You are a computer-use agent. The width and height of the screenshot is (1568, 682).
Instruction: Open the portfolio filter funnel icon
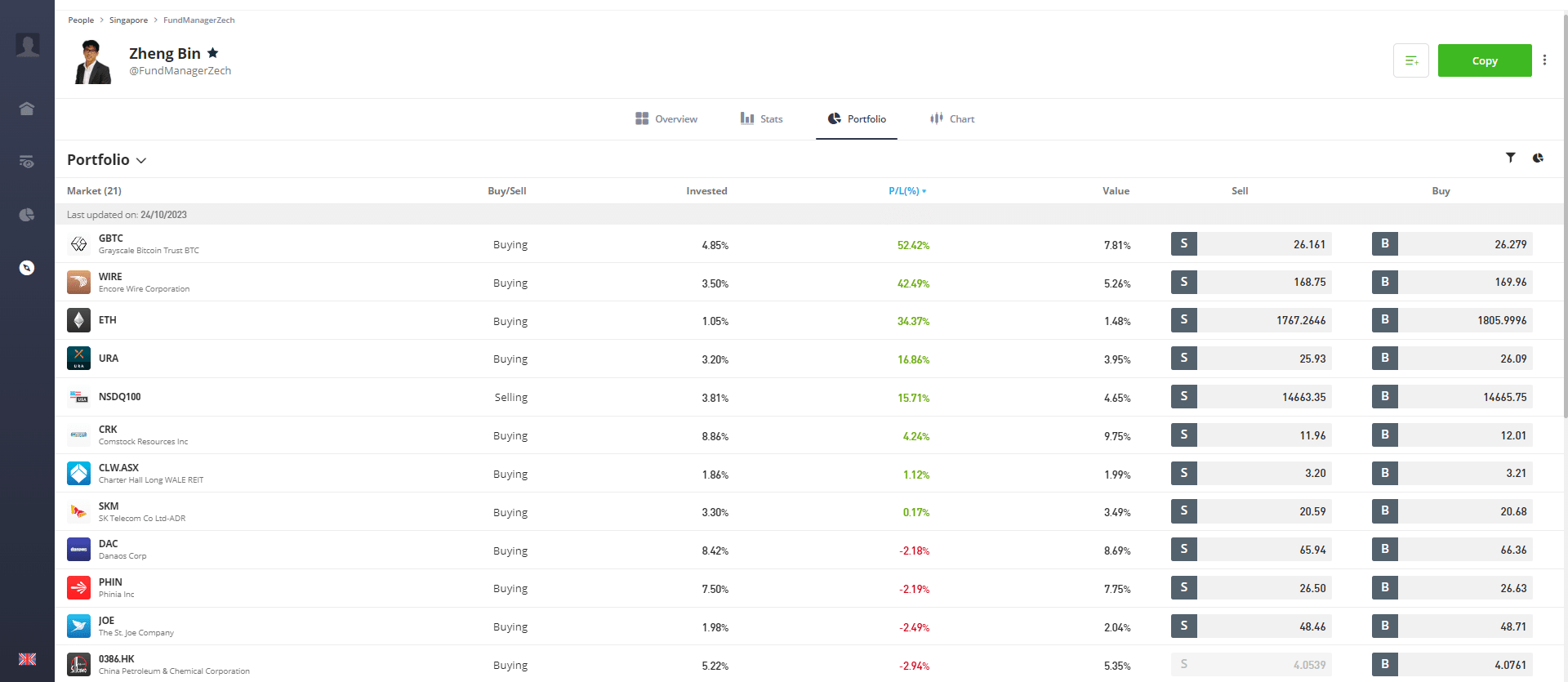pos(1511,158)
